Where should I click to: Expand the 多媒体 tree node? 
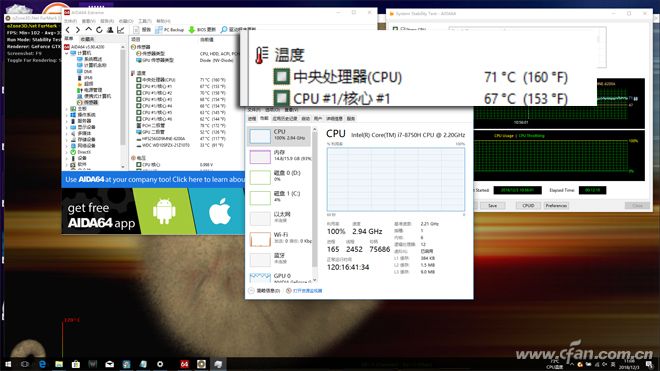(x=67, y=133)
